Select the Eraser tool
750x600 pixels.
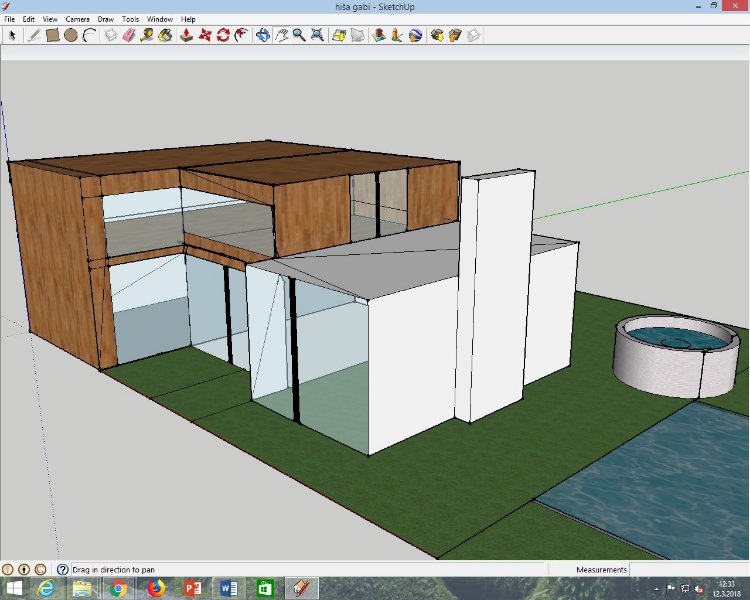coord(129,35)
